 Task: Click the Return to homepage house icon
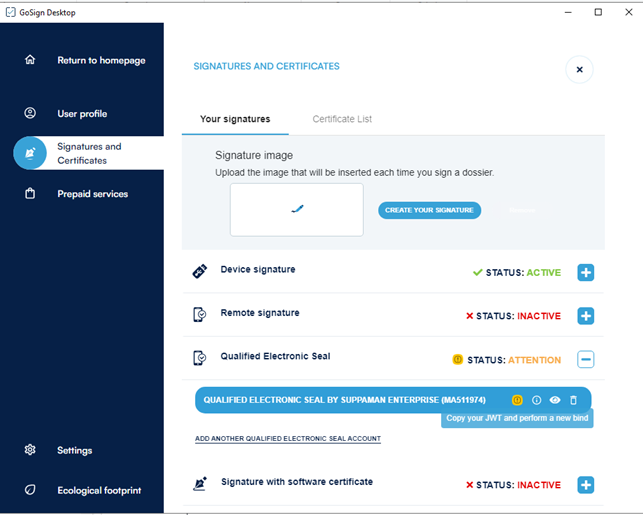click(x=30, y=60)
